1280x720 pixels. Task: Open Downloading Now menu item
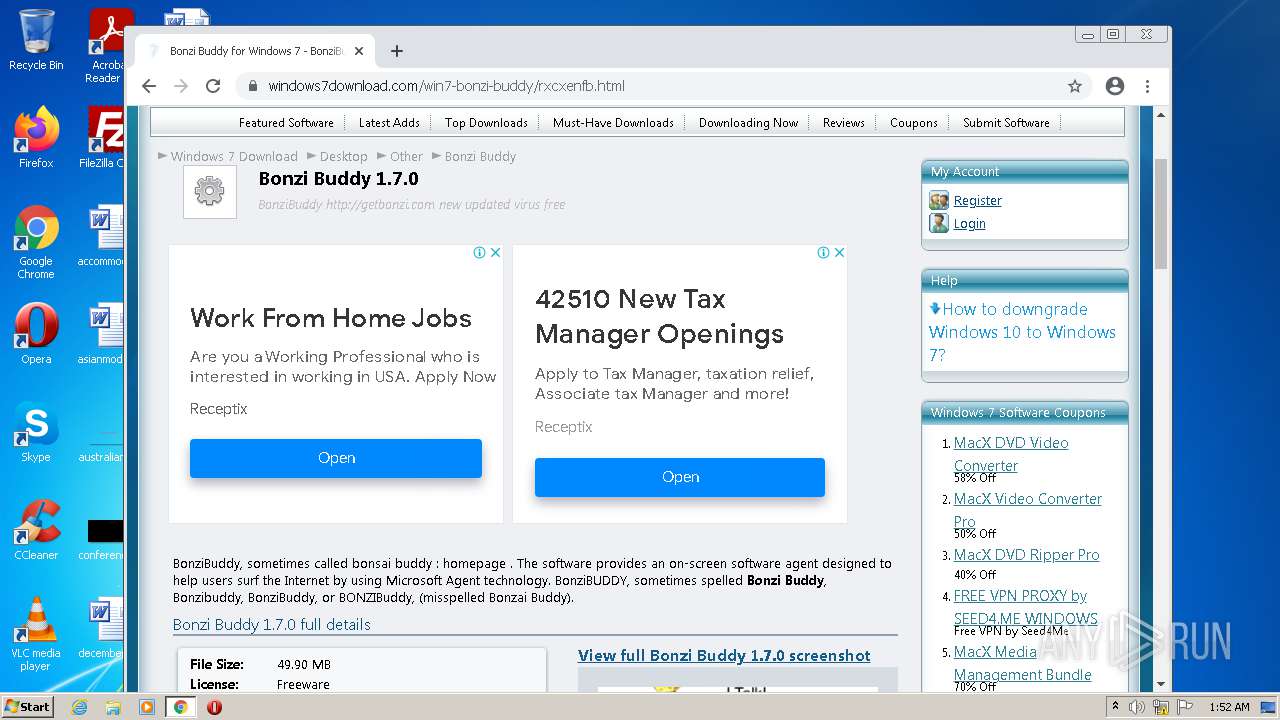click(748, 123)
